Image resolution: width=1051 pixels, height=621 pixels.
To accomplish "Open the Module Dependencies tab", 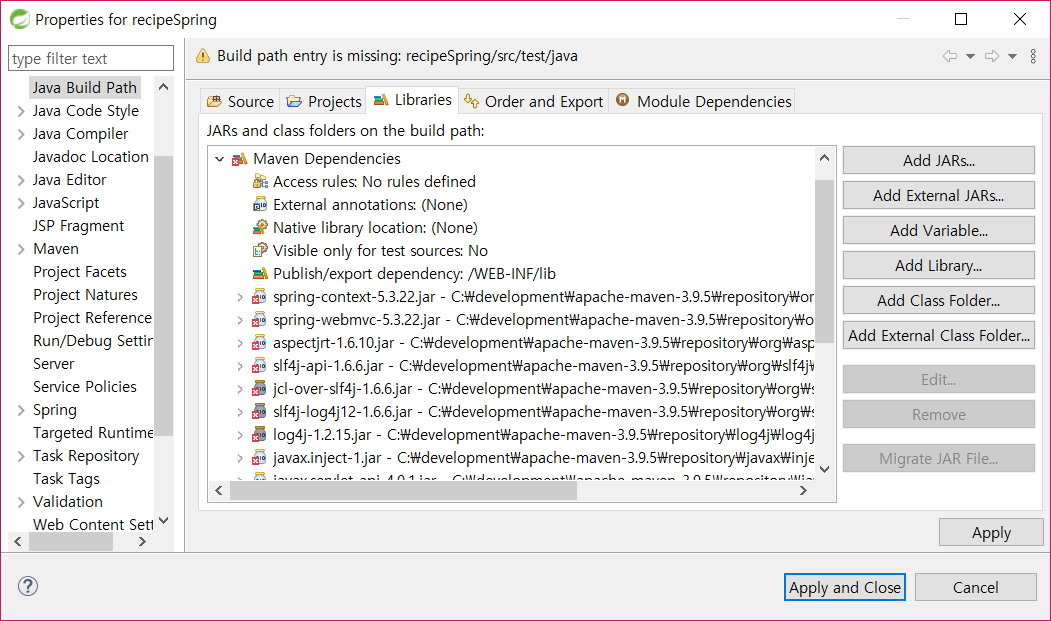I will click(x=702, y=101).
